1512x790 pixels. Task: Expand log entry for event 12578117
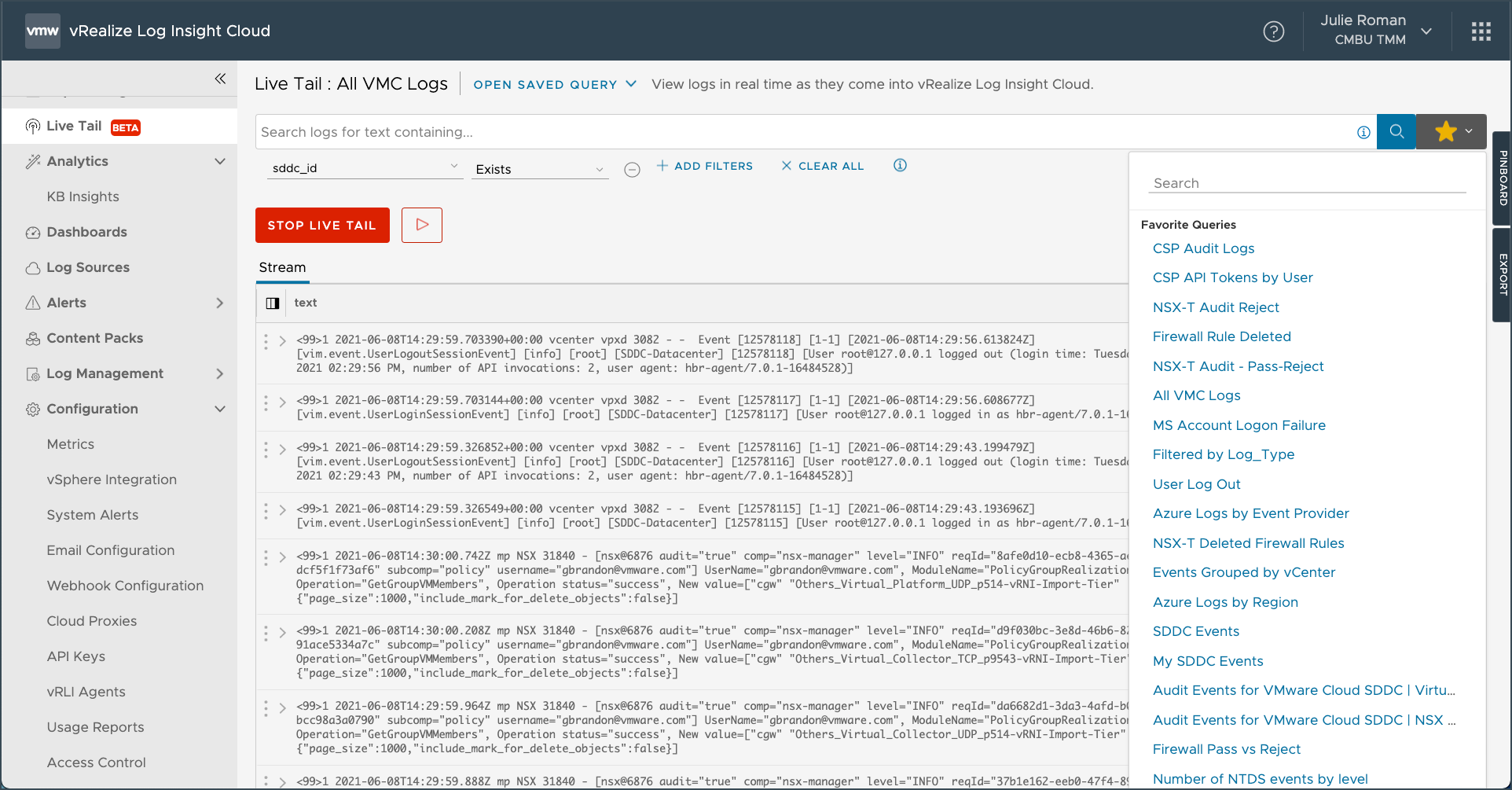coord(283,402)
